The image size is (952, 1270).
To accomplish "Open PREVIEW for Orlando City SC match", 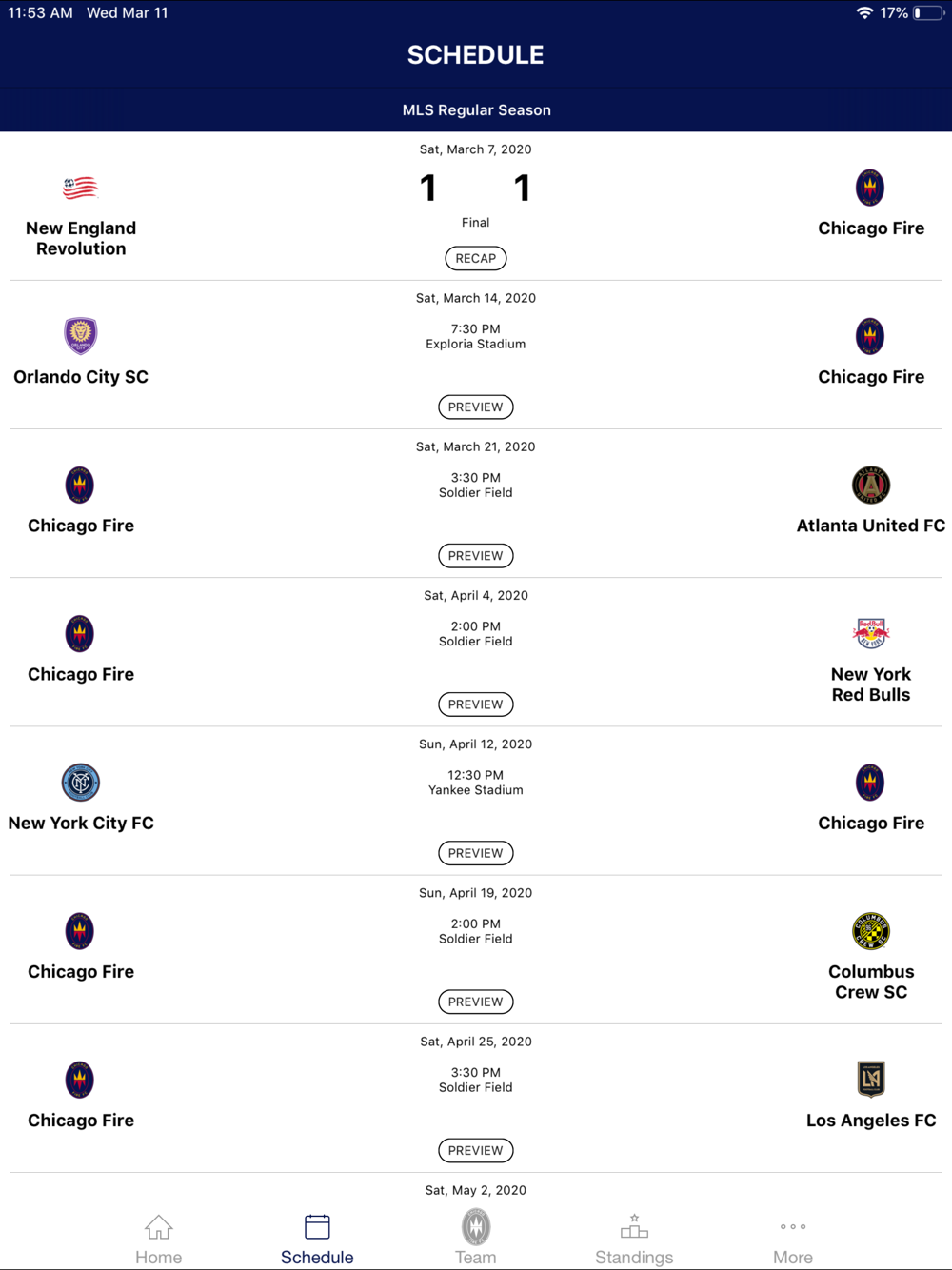I will pyautogui.click(x=476, y=407).
